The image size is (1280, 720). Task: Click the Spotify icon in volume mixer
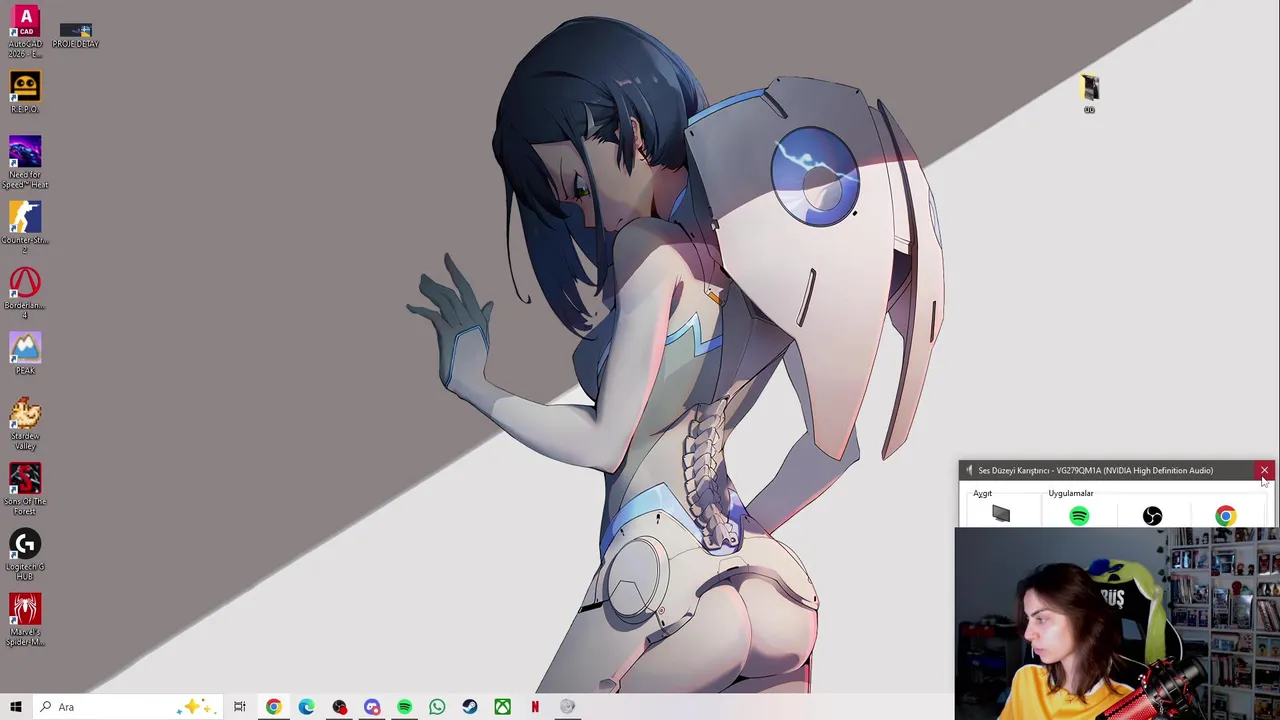1079,516
